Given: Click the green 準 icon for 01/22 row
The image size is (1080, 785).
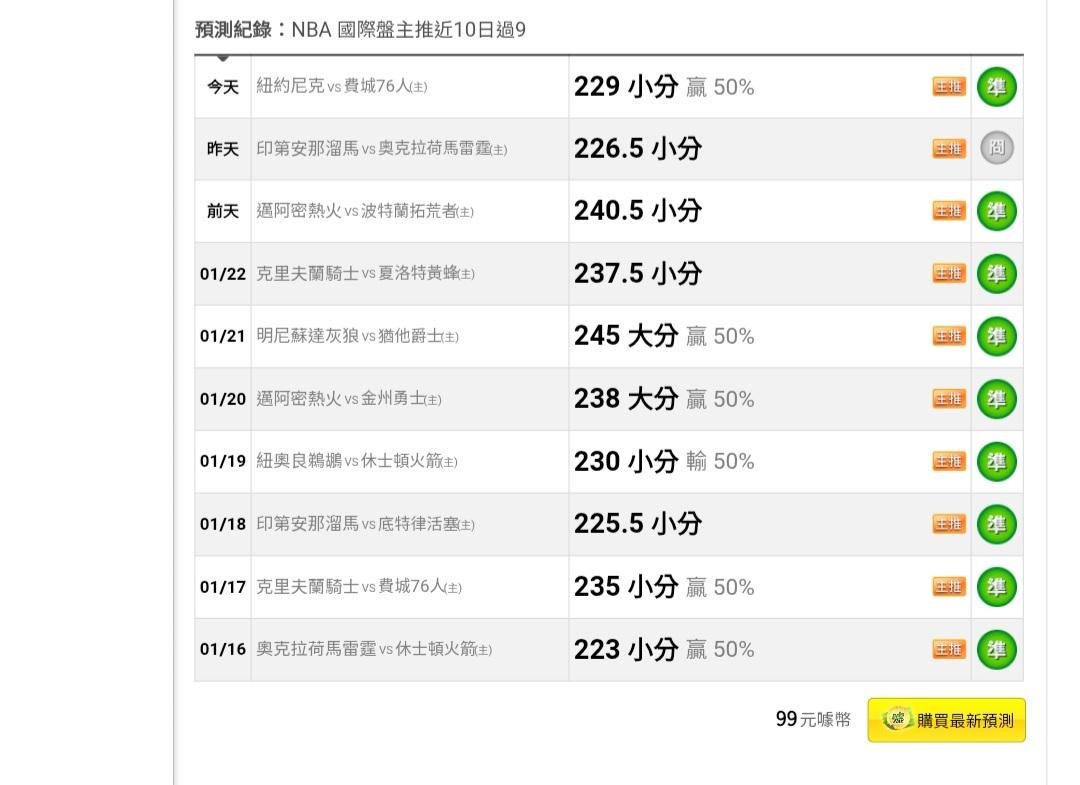Looking at the screenshot, I should tap(996, 273).
